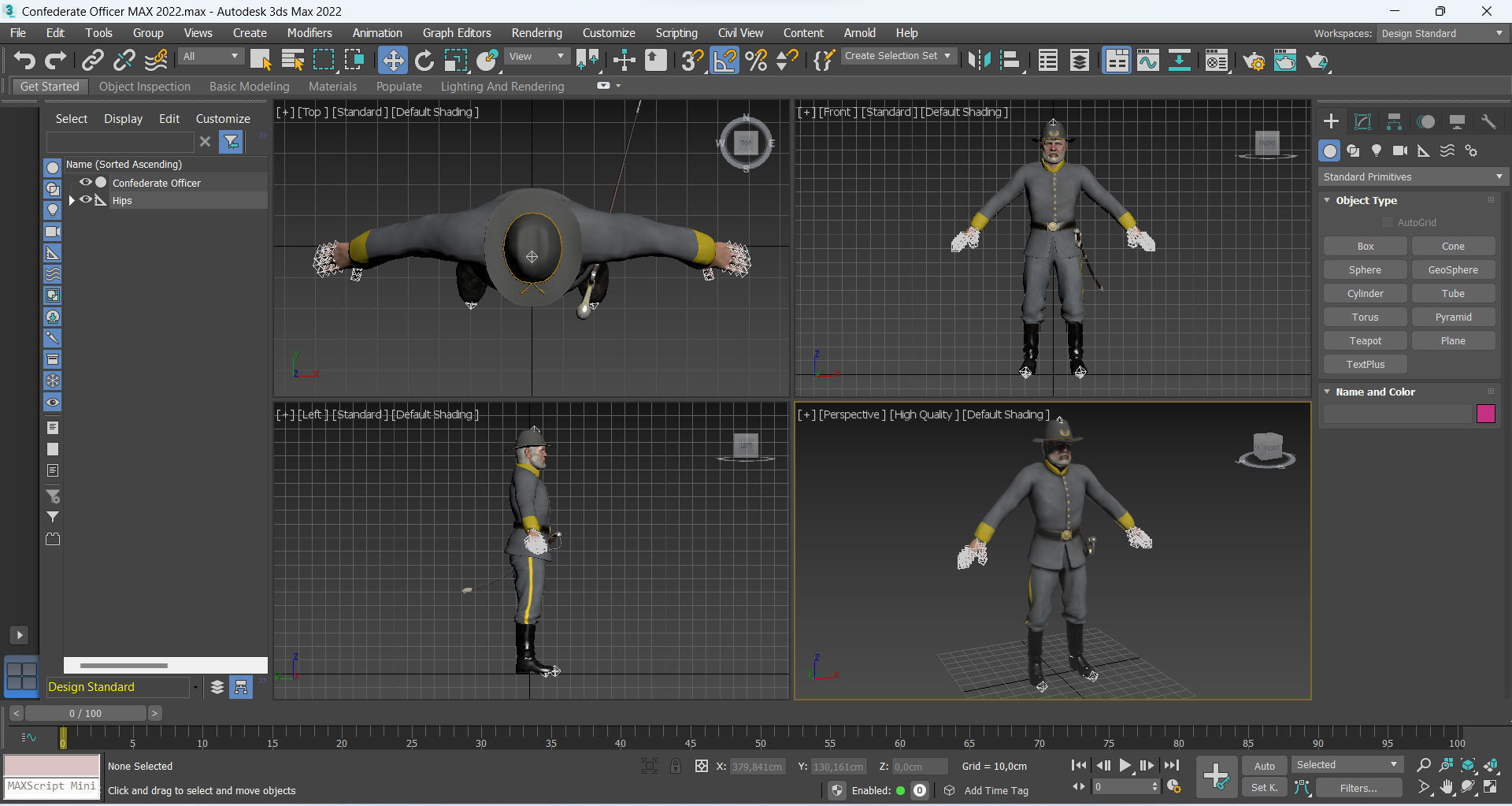Open the View reference coordinate dropdown
Screen dimensions: 1512x806
pyautogui.click(x=537, y=57)
